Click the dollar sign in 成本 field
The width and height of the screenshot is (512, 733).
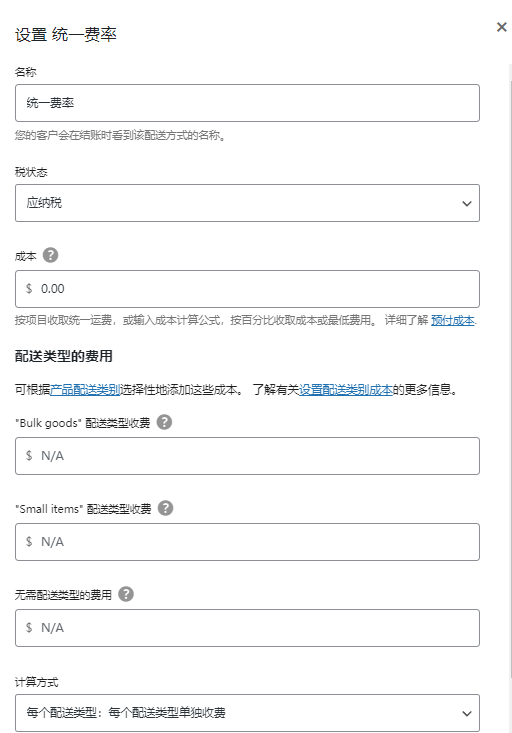coord(29,289)
